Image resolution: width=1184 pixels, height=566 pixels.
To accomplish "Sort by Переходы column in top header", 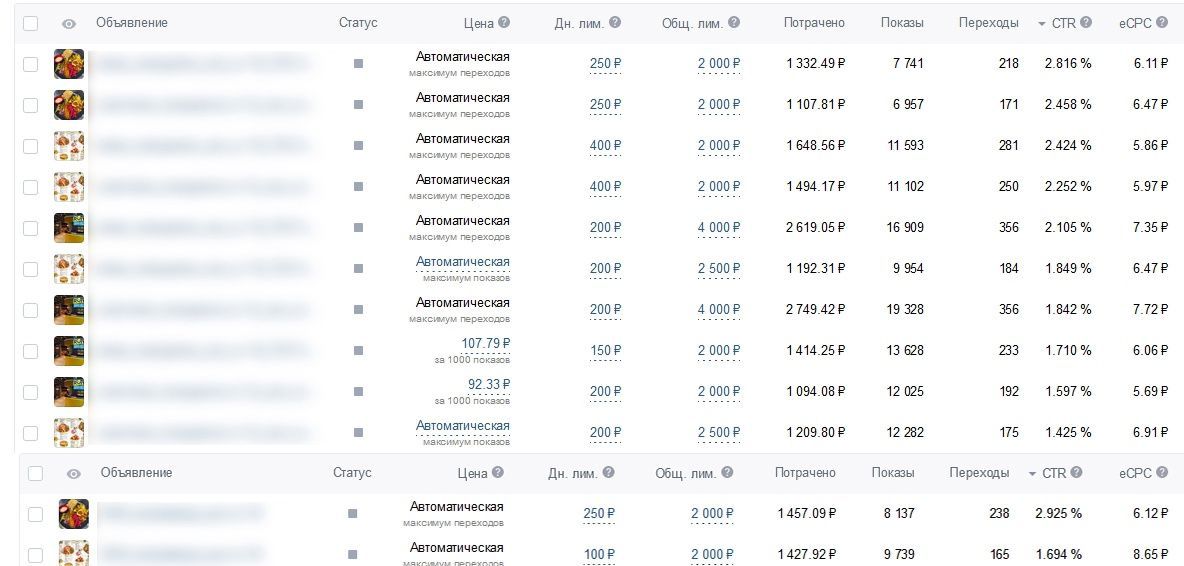I will coord(988,23).
